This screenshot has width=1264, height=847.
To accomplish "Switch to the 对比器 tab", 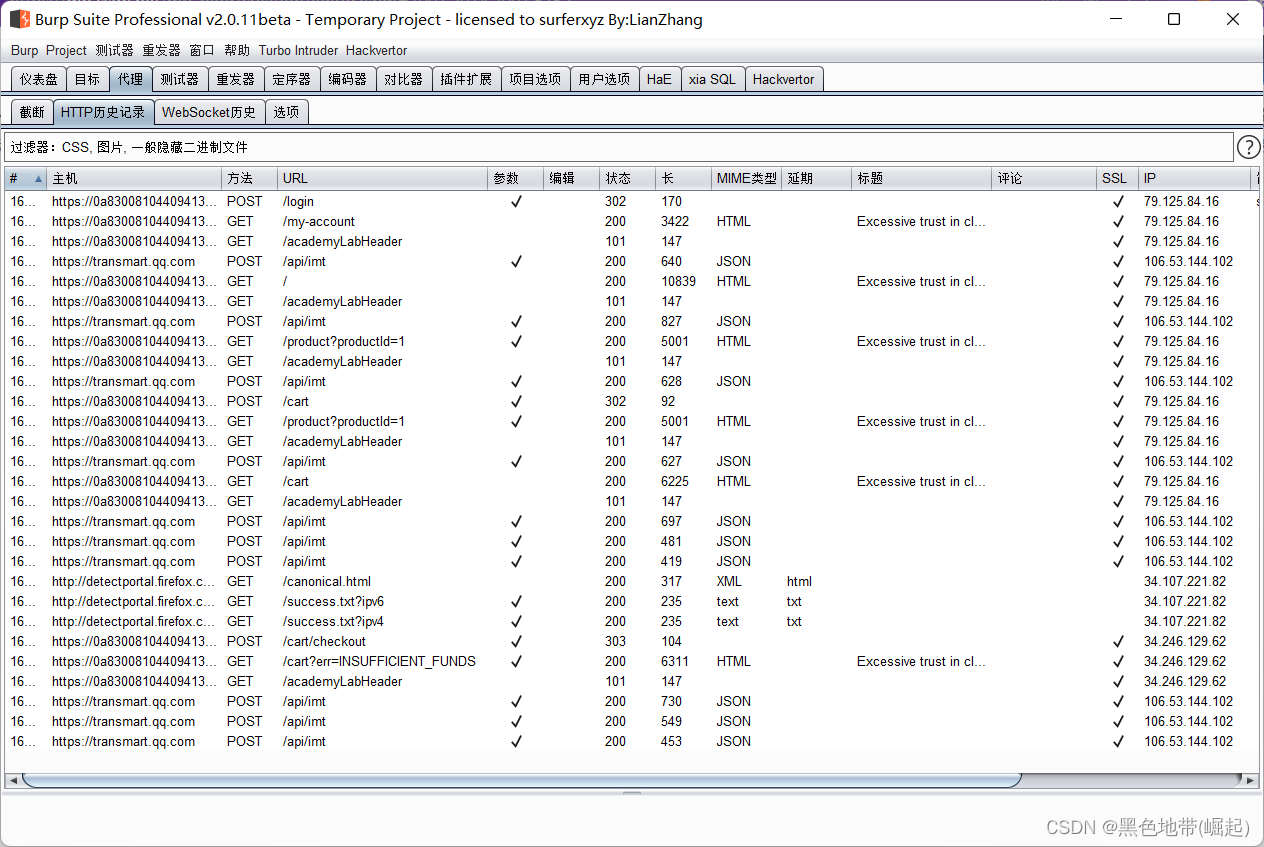I will tap(404, 79).
